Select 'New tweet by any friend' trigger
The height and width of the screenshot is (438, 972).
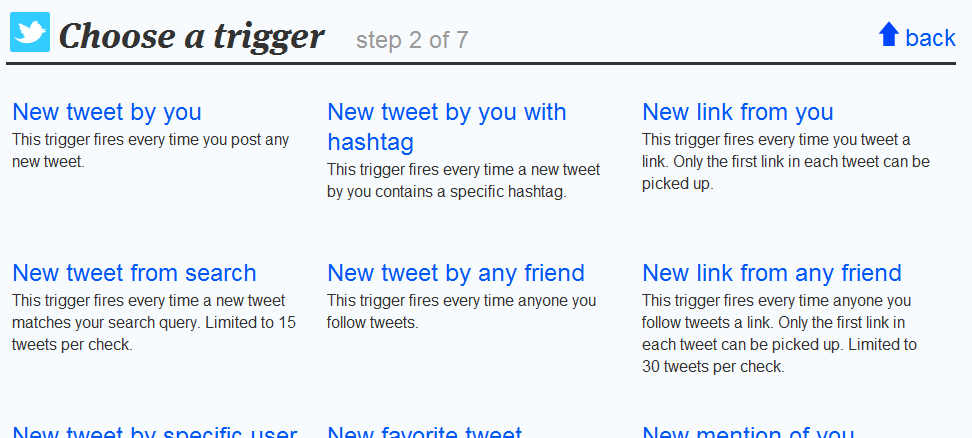[x=456, y=273]
